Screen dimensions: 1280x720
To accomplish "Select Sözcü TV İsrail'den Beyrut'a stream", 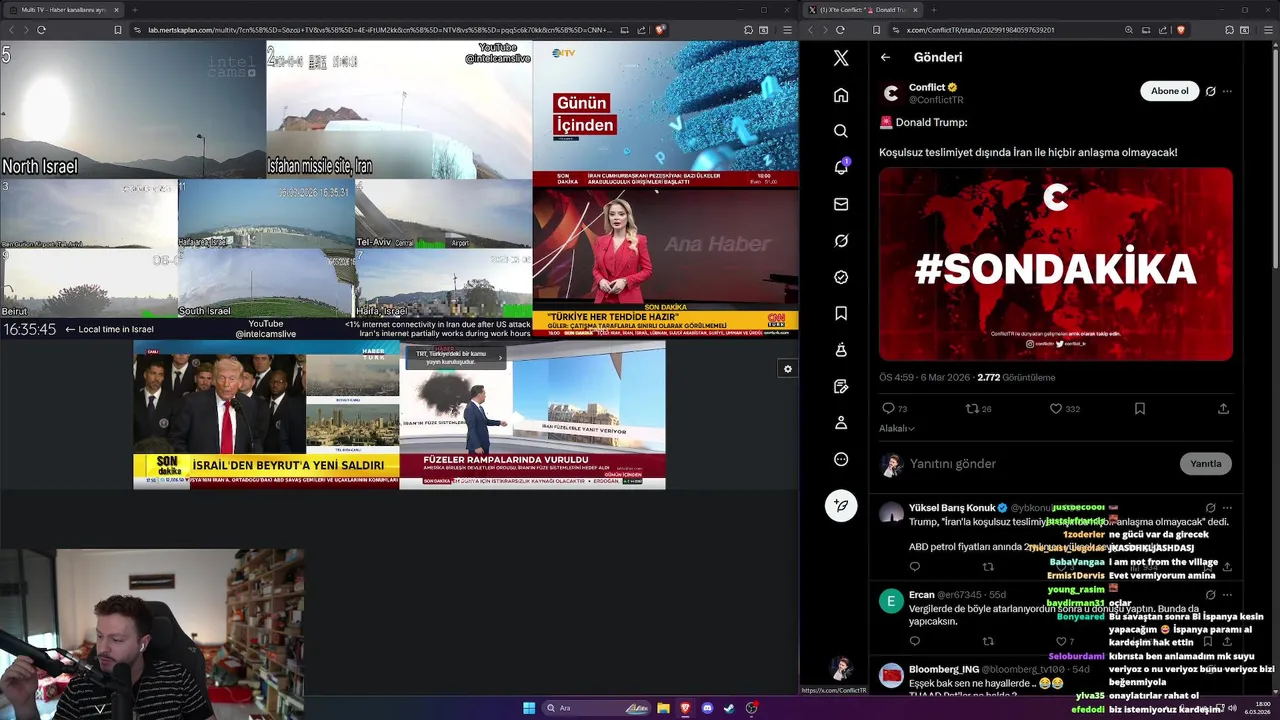I will point(266,415).
